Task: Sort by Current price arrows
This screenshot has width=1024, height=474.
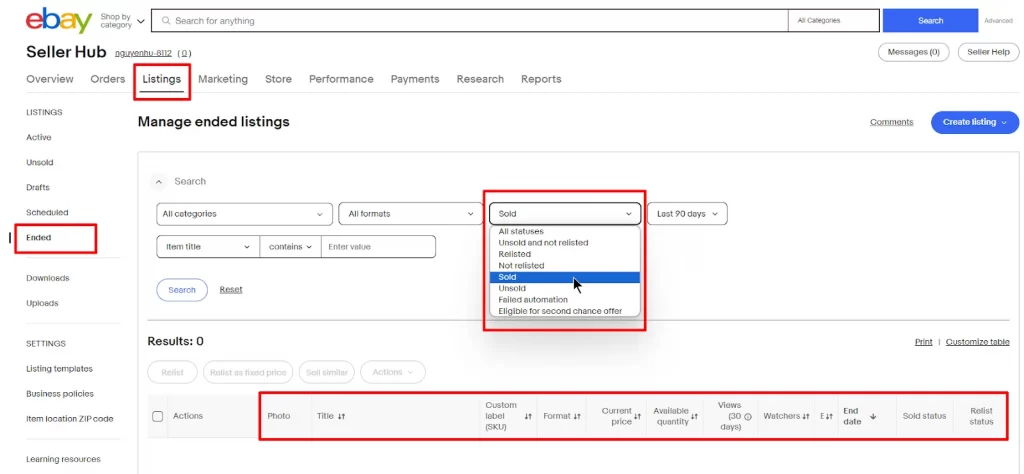Action: pos(637,416)
